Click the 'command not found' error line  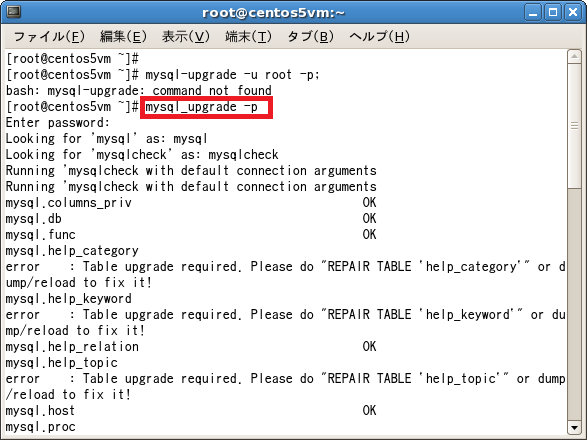coord(139,91)
